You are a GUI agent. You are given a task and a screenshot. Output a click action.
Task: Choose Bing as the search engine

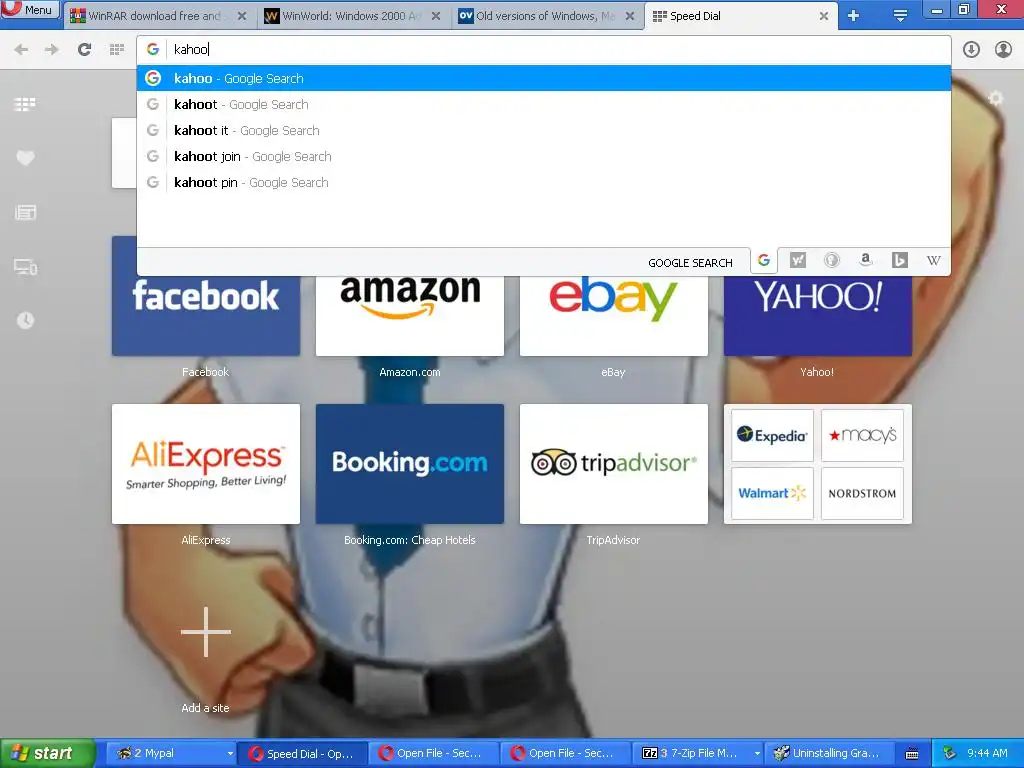899,261
